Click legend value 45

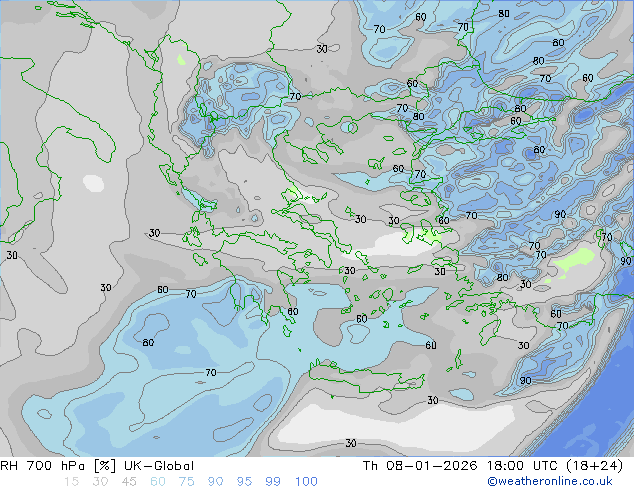(x=129, y=482)
